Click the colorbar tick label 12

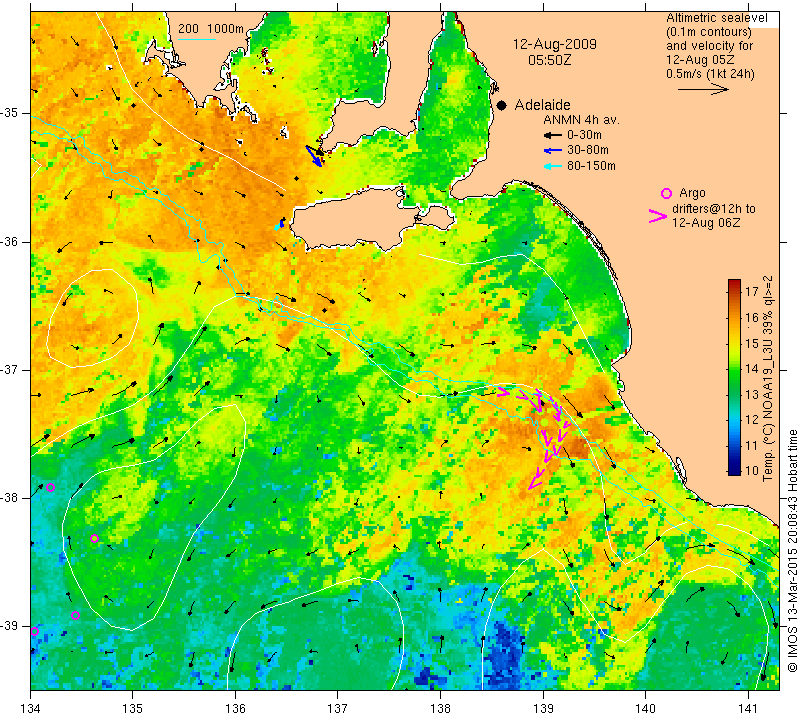point(752,419)
